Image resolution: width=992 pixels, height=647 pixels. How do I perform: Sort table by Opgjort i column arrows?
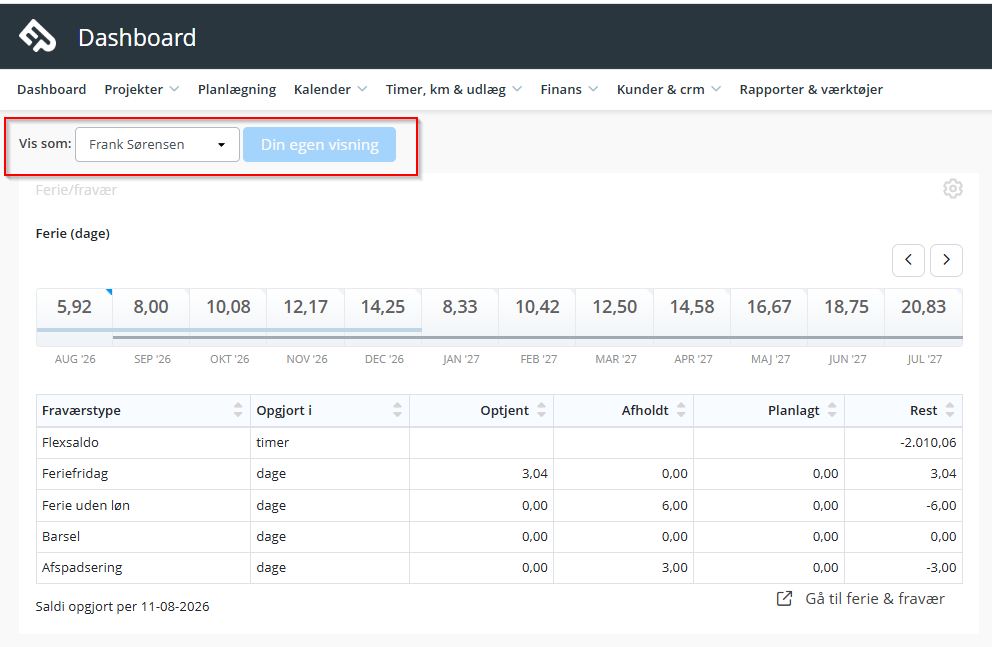397,410
